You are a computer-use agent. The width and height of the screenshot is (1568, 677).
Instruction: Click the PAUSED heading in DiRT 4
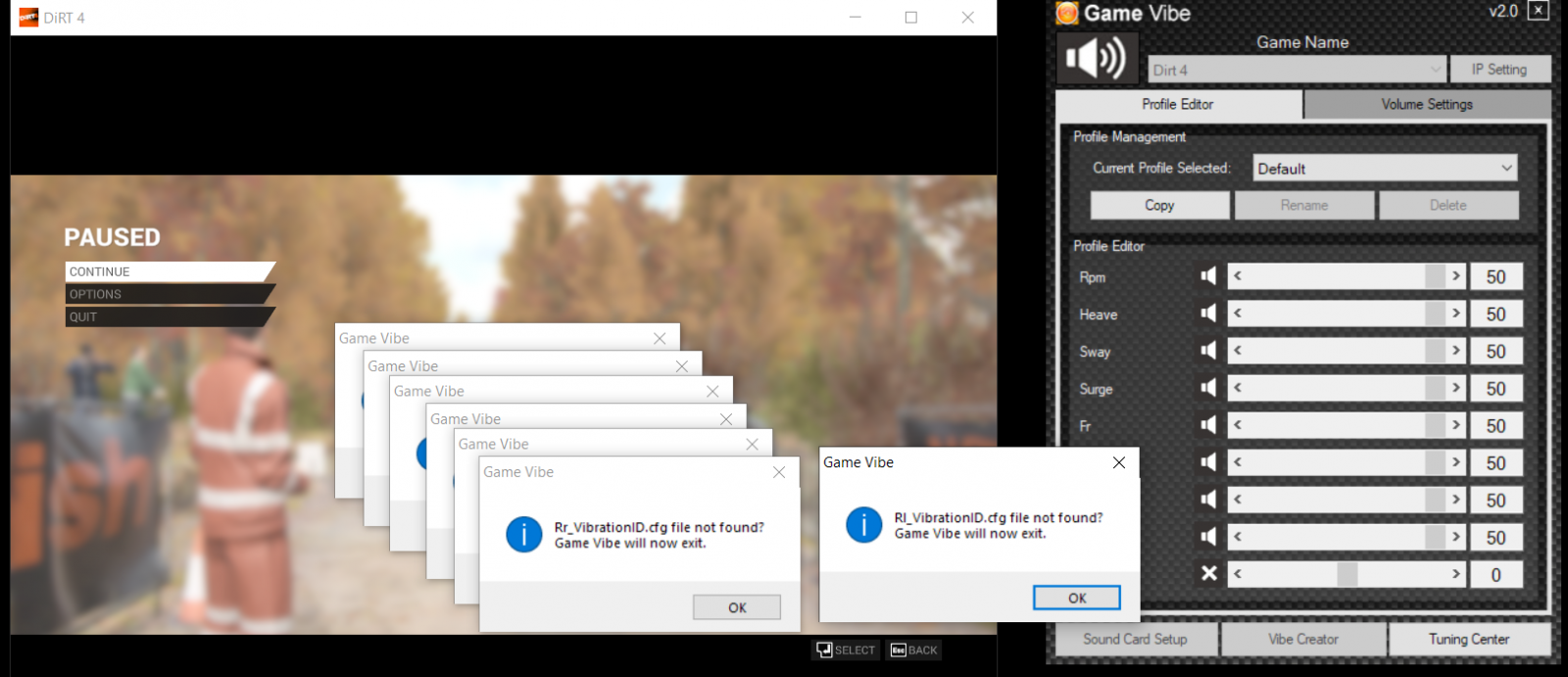[112, 237]
